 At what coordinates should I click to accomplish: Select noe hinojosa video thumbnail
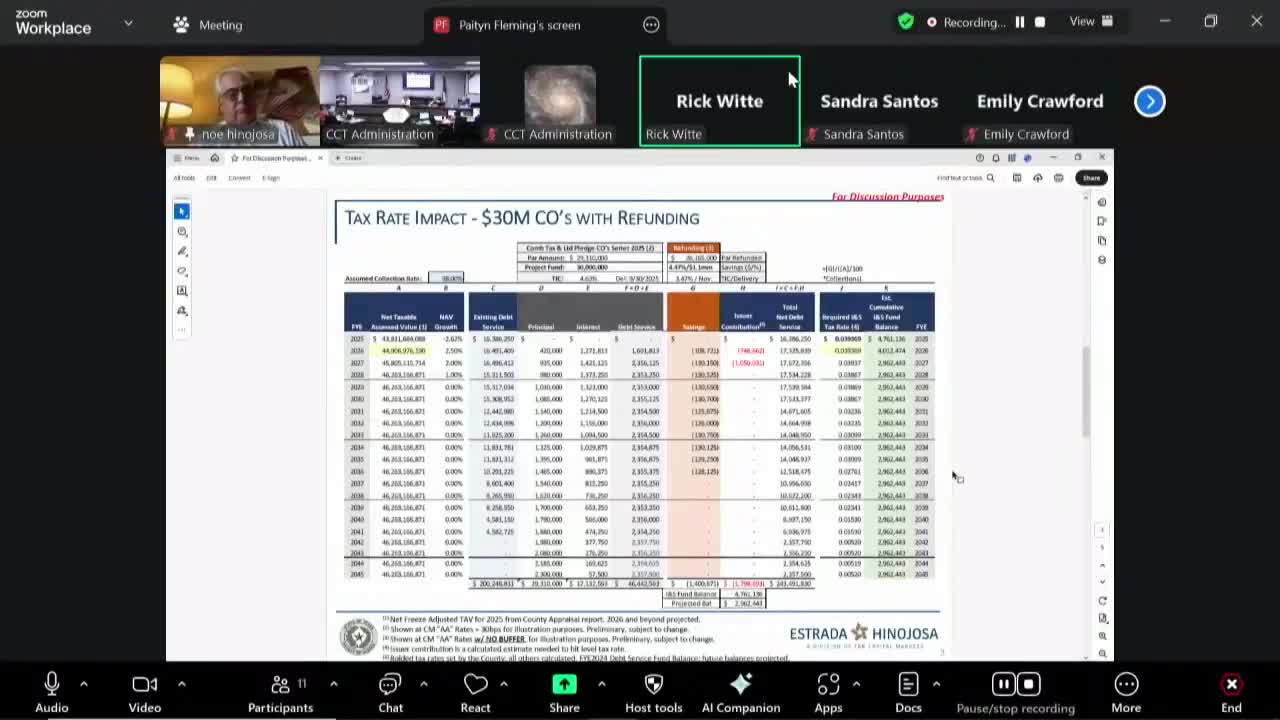point(240,101)
